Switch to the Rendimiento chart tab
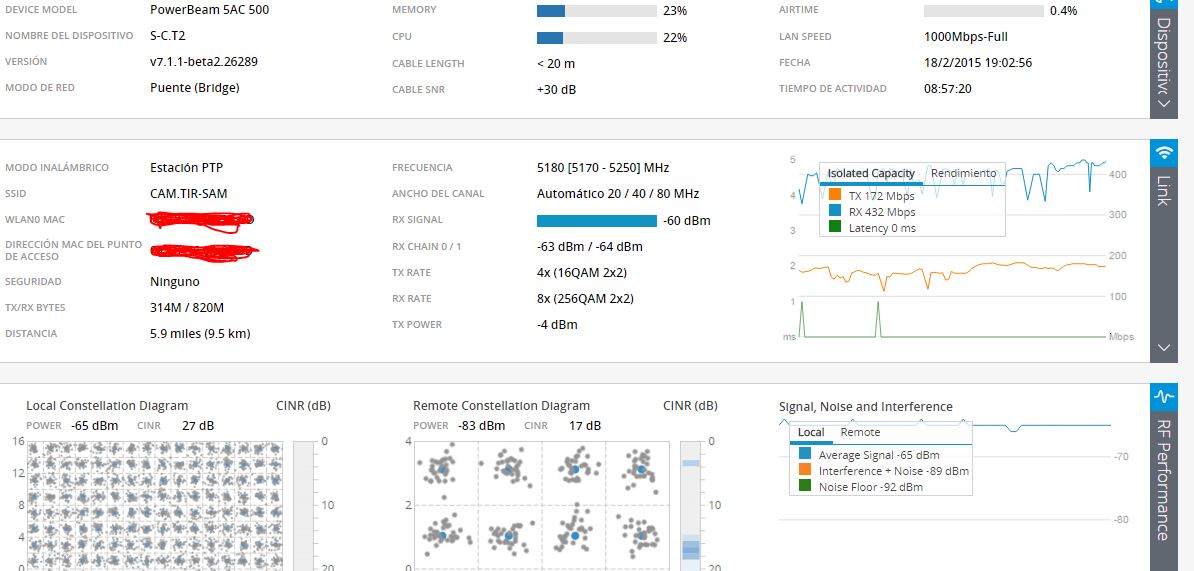 coord(963,173)
